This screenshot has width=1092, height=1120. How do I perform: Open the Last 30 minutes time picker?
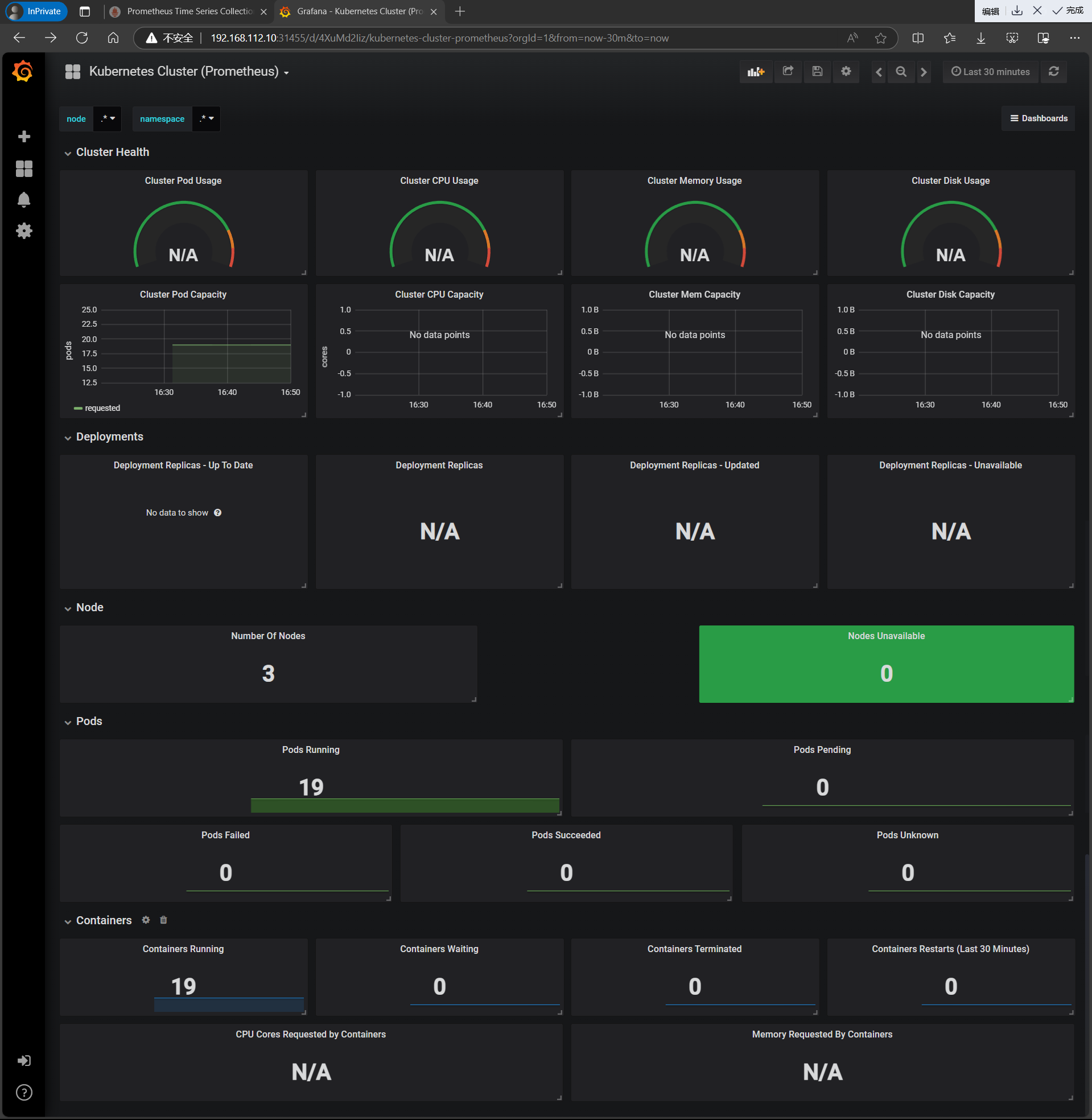point(991,72)
